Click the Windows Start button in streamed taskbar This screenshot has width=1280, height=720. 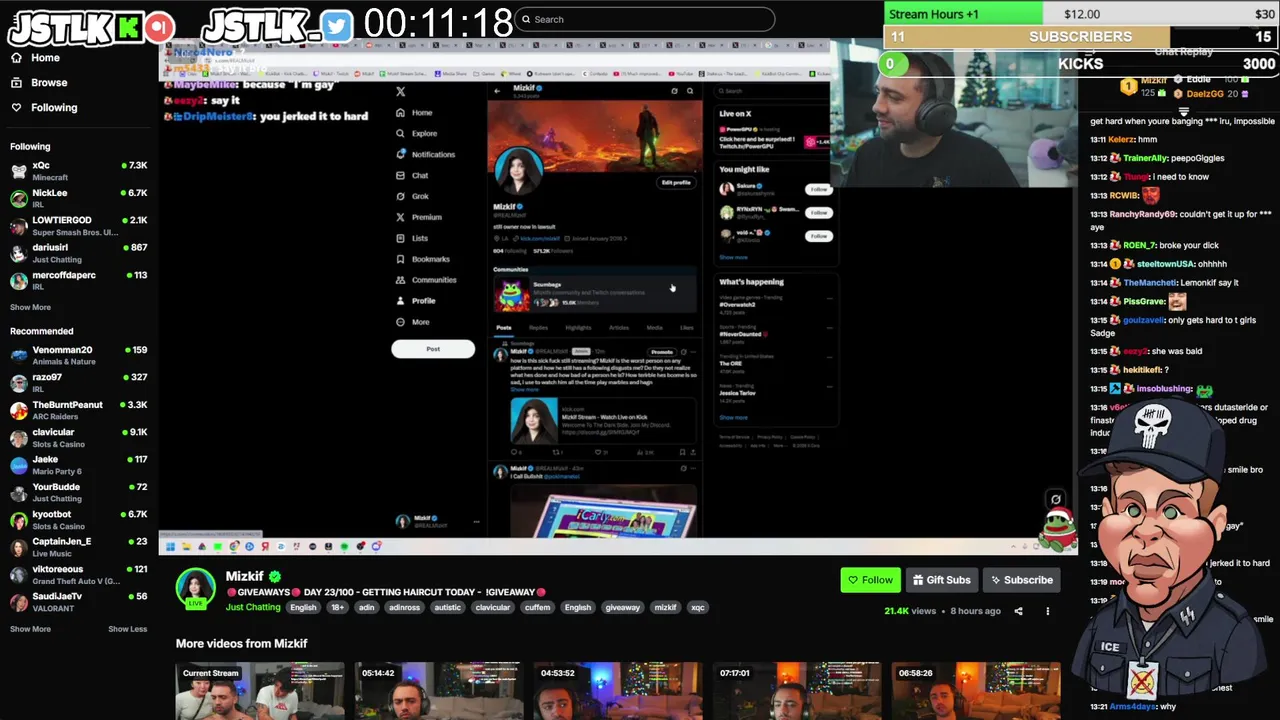170,547
